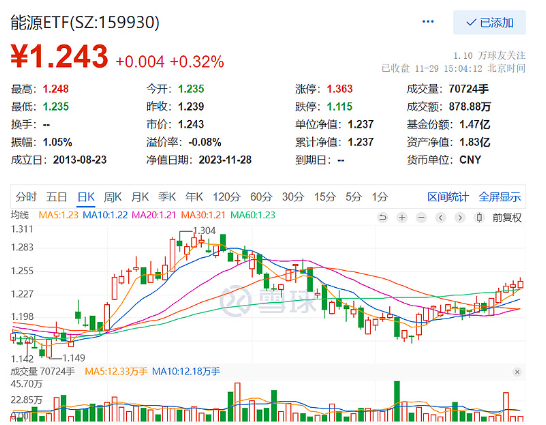Click the 资产净值 1.83亿 value
546x425 pixels.
click(x=475, y=142)
